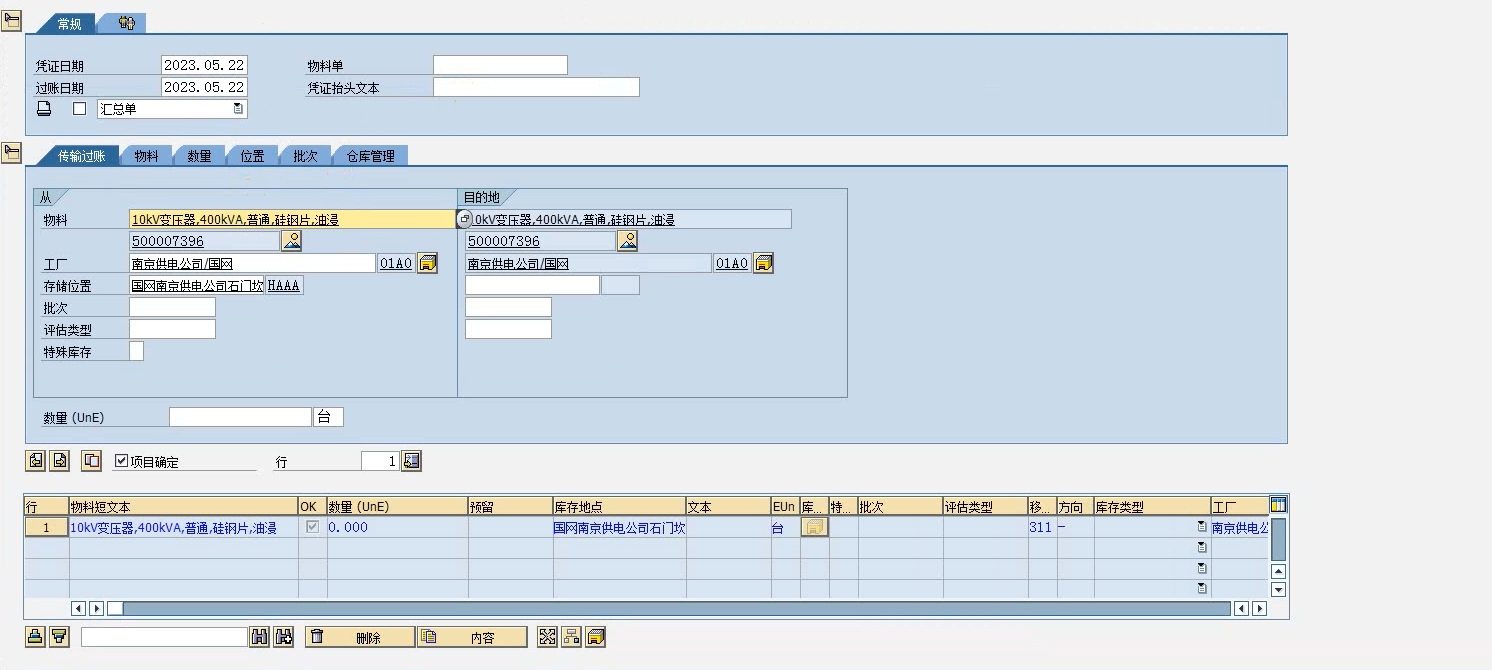Open the 数量 tab

(x=199, y=156)
